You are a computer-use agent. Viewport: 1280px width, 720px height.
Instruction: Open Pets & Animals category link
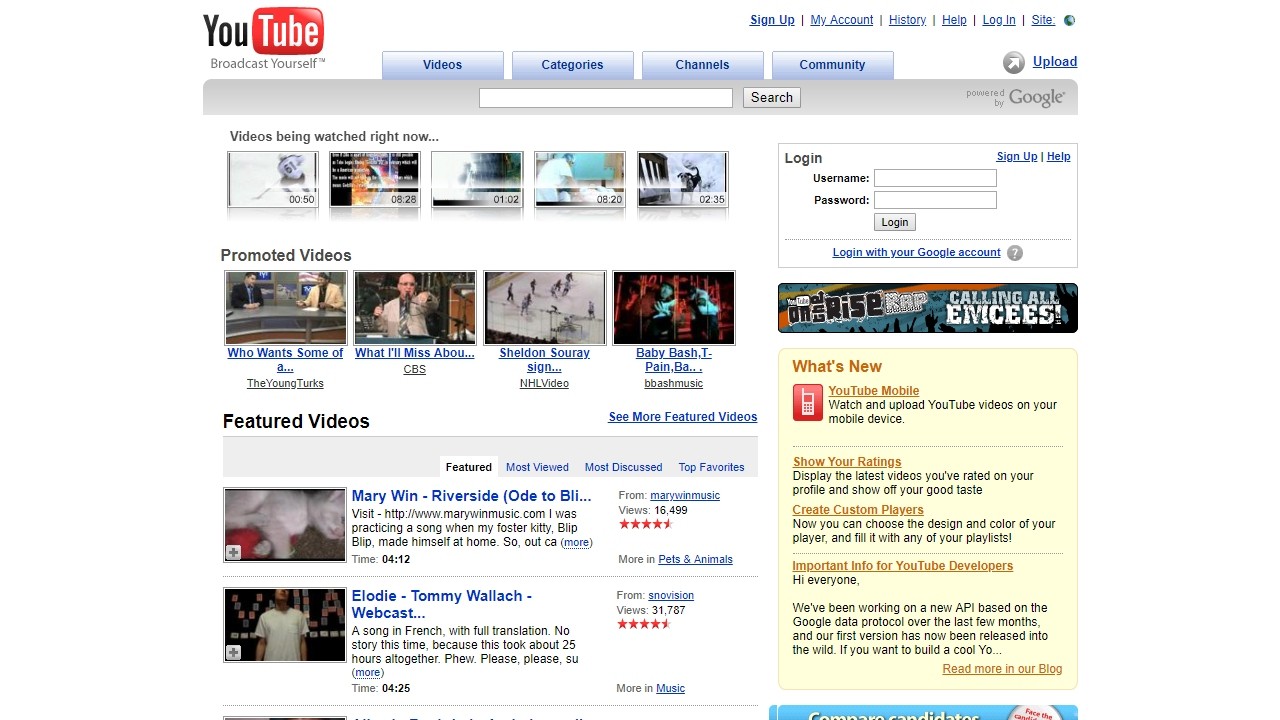695,559
